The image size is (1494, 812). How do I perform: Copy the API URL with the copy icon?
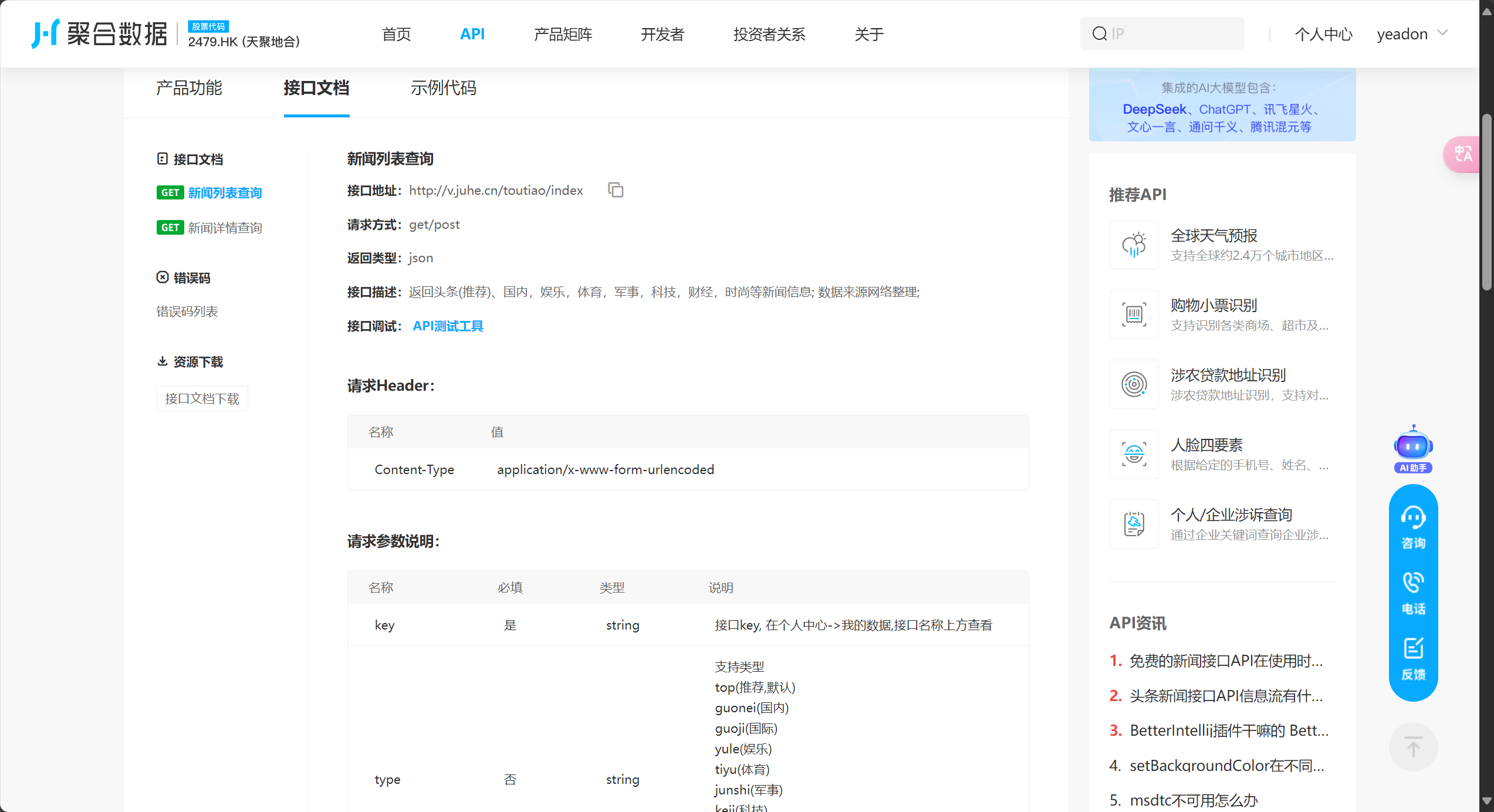(616, 190)
